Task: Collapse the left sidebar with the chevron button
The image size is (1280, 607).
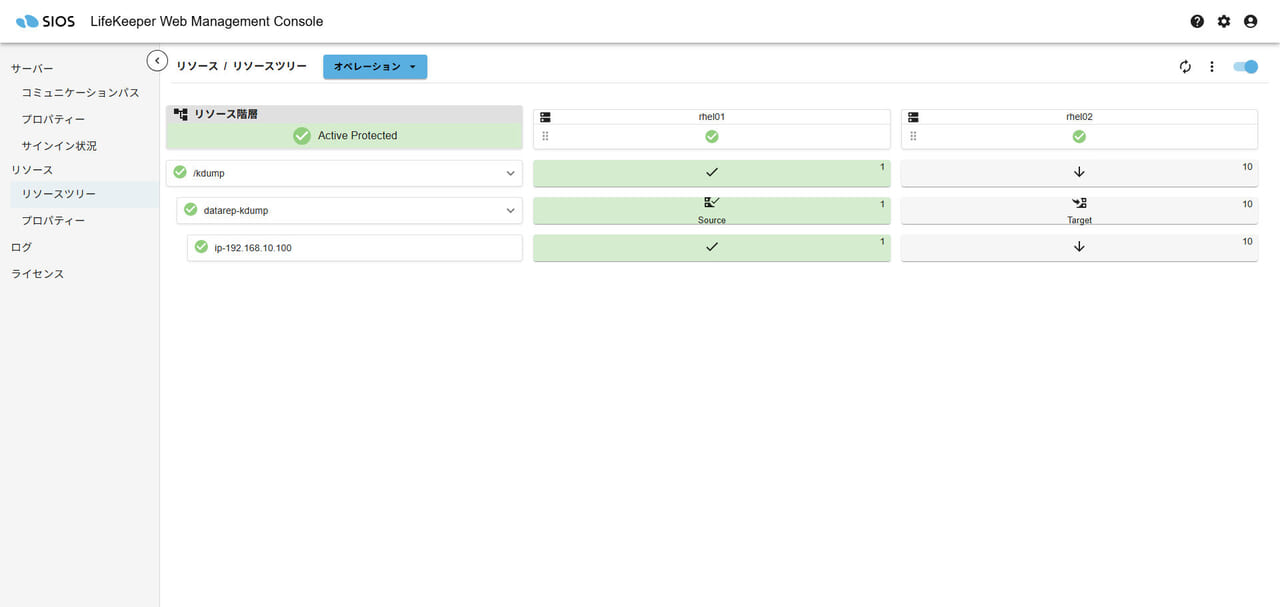Action: [157, 61]
